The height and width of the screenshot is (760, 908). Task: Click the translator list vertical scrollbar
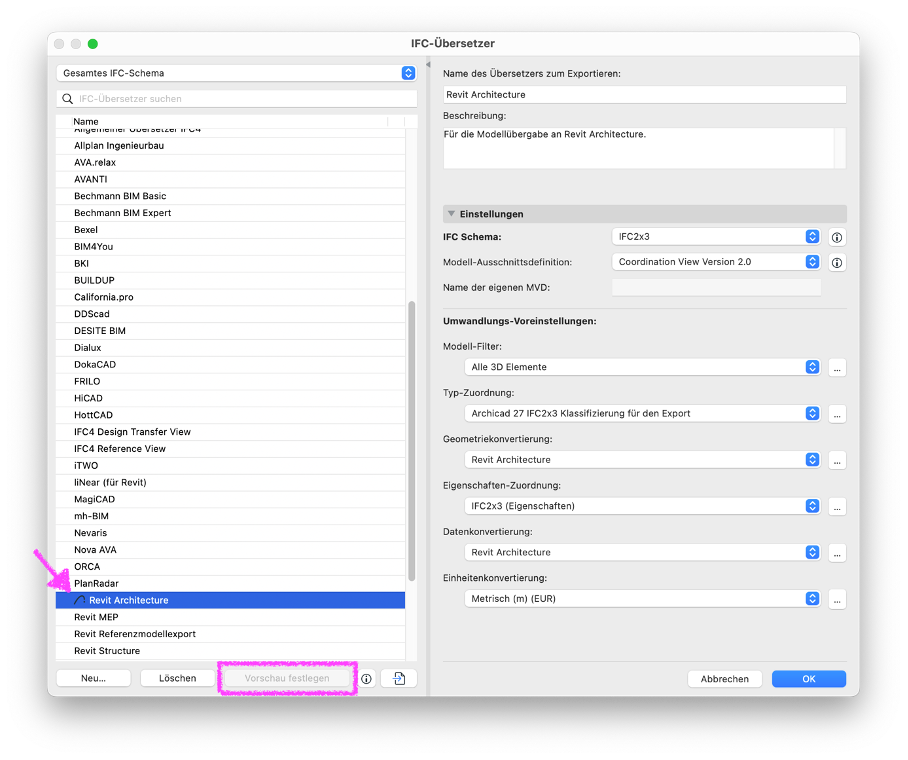[412, 440]
